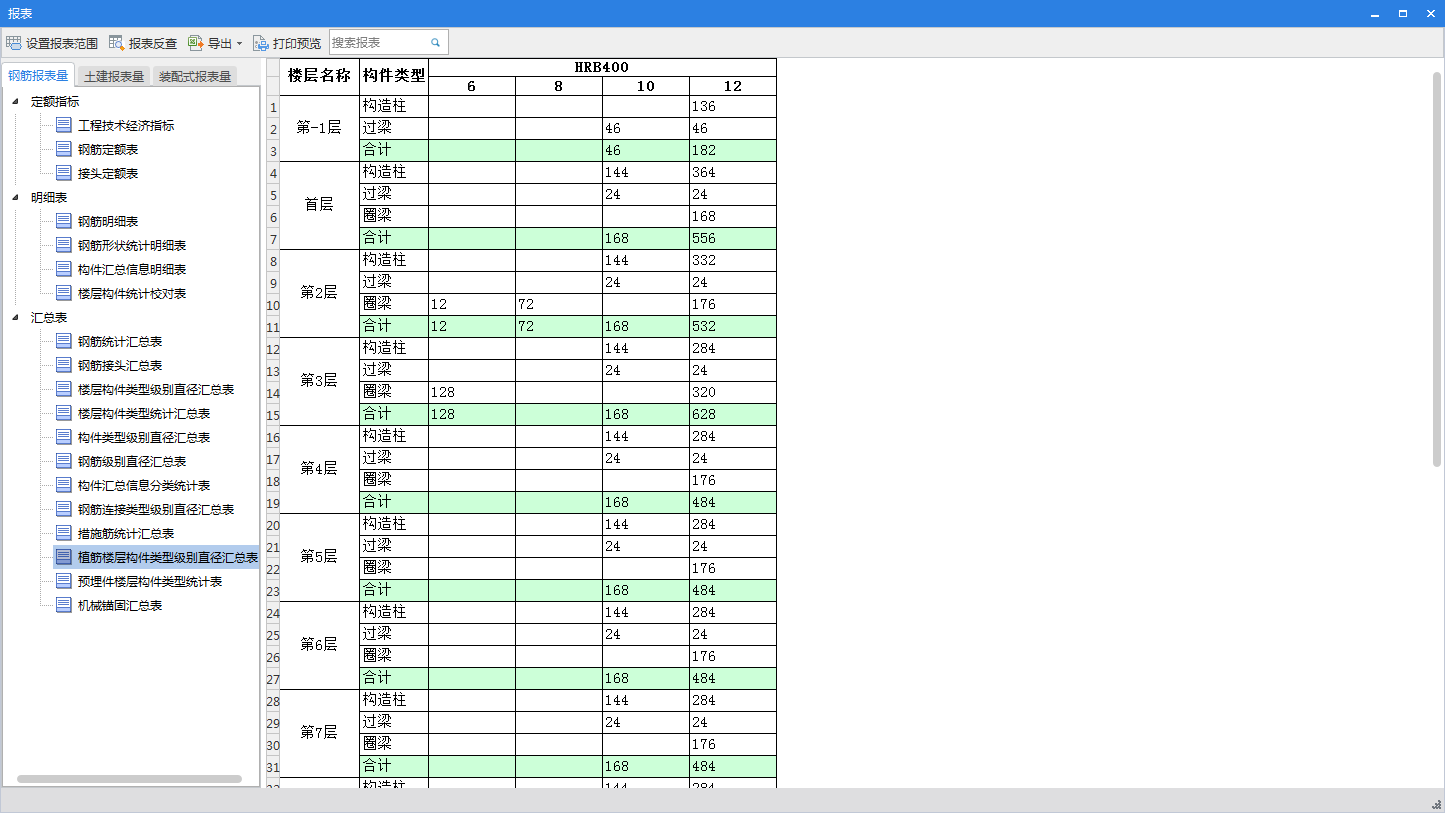Select the cell with value 332
This screenshot has height=813, width=1445.
point(733,260)
